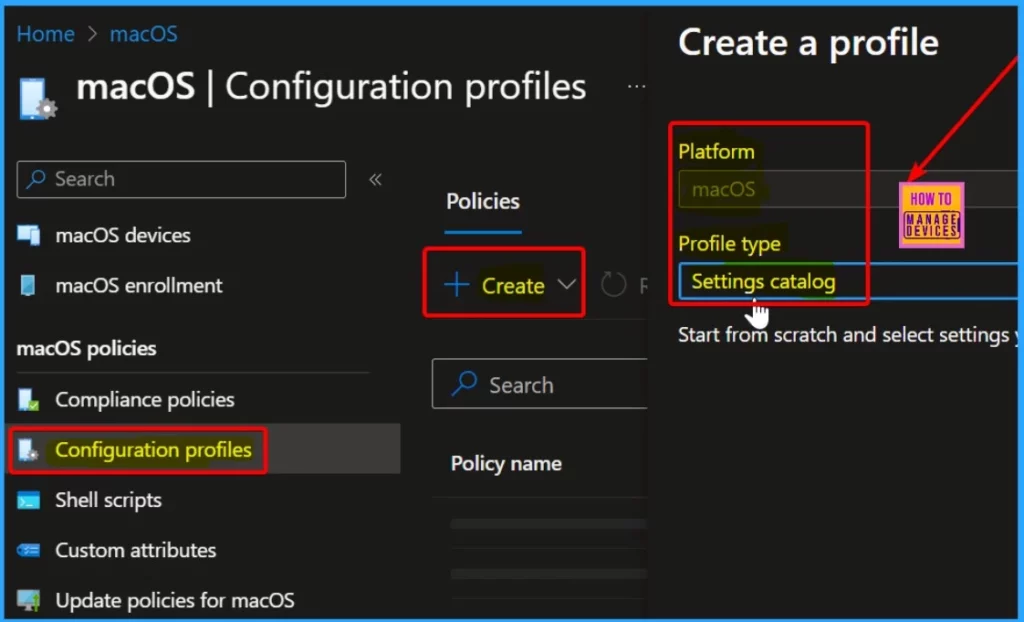Click the Configuration profiles sidebar icon
The height and width of the screenshot is (622, 1024).
pyautogui.click(x=28, y=450)
